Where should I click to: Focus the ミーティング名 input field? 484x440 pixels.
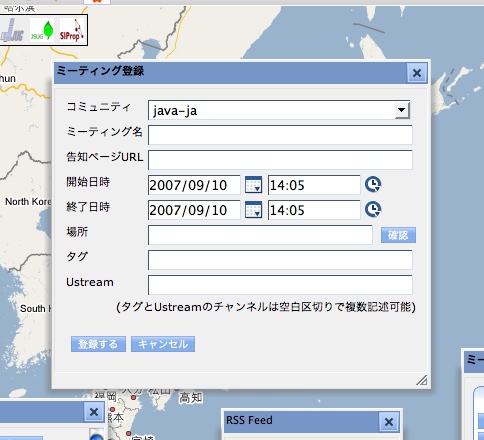tap(280, 135)
